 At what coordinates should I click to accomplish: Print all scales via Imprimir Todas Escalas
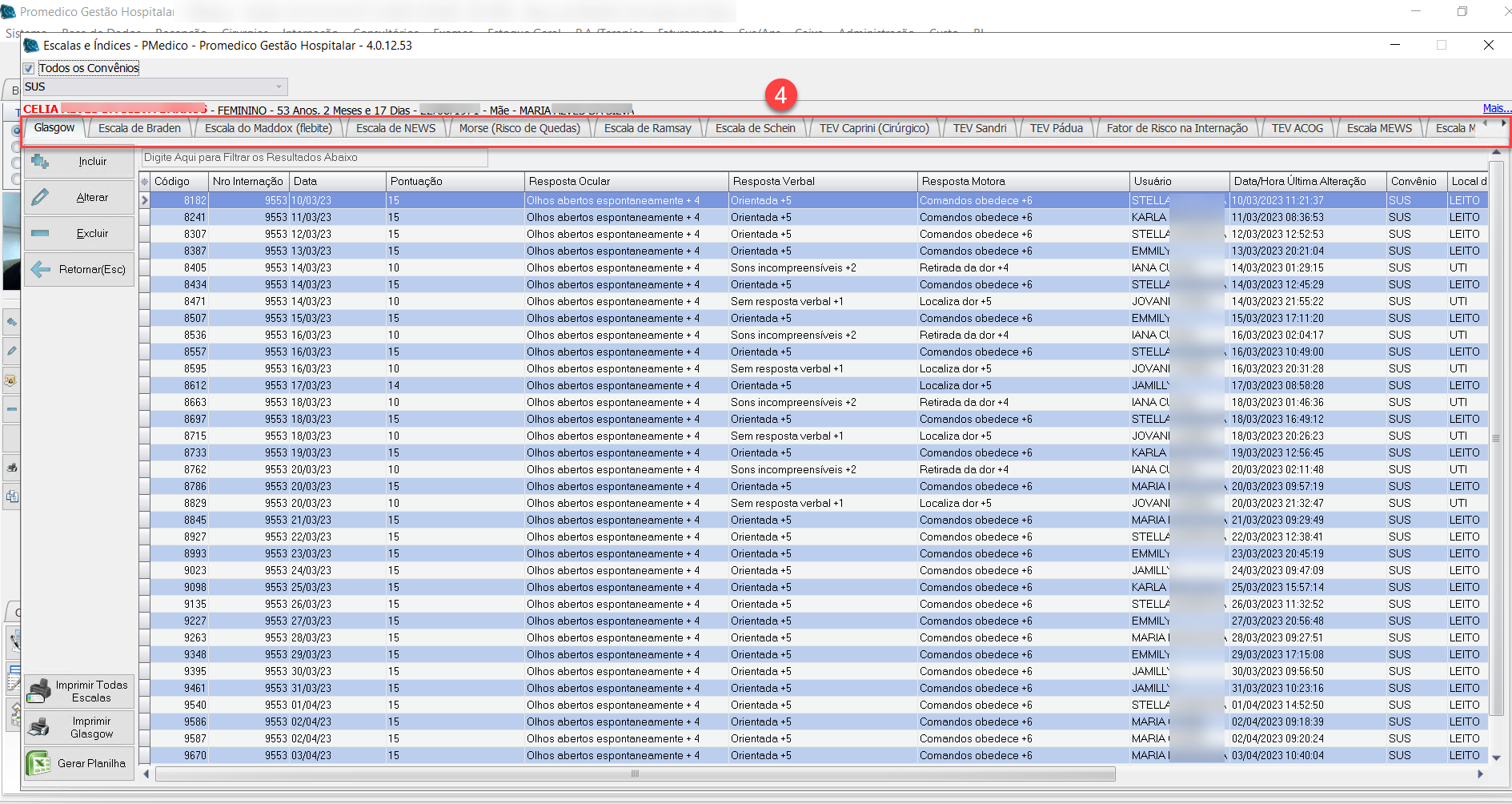pos(78,691)
